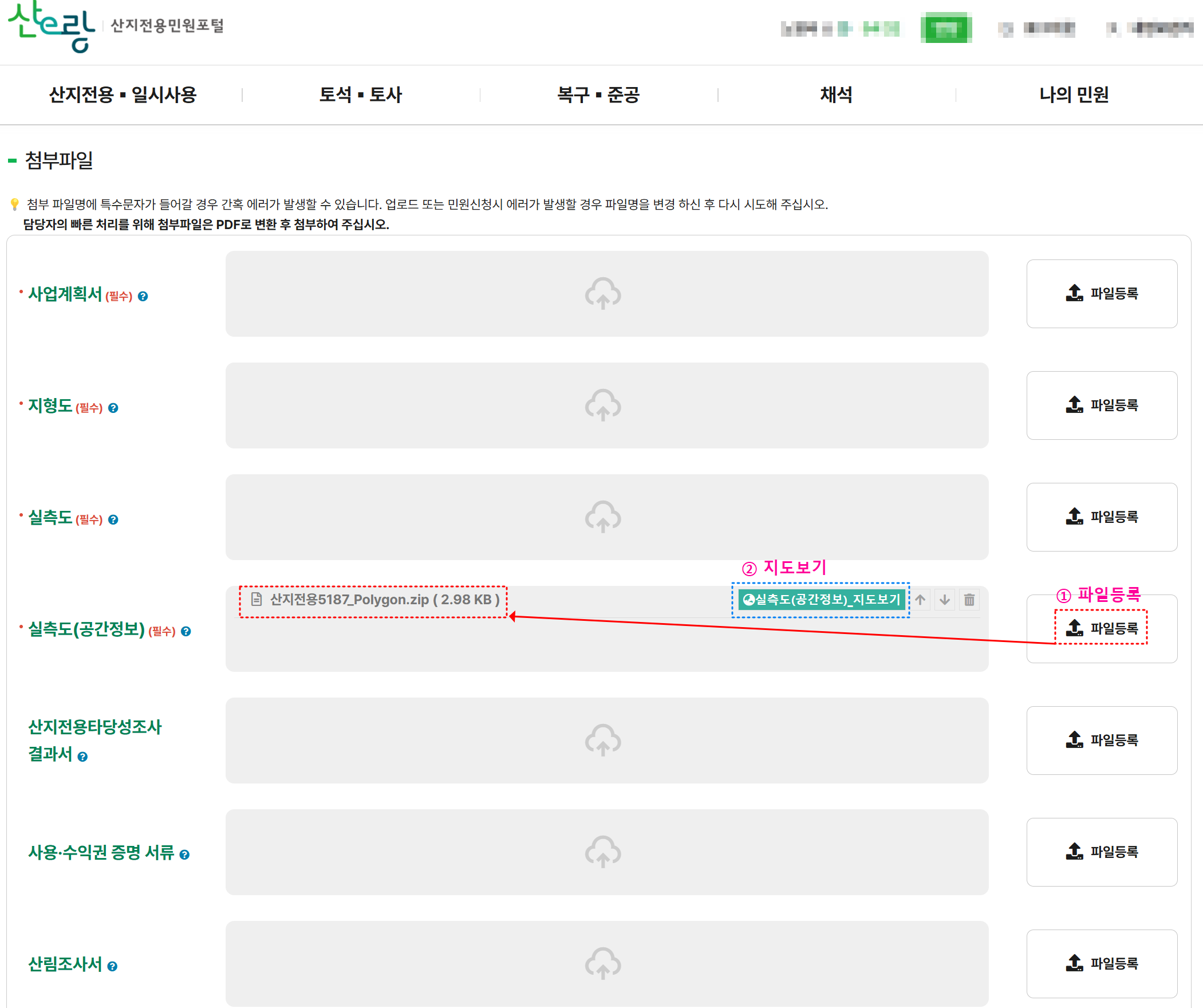Click the cloud upload icon in 산림조사서 area
1203x1008 pixels.
tap(604, 963)
